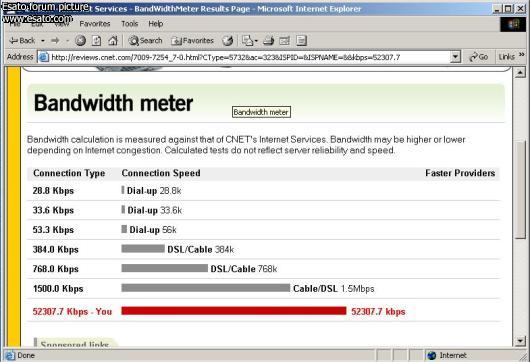Click the History toolbar icon

click(228, 41)
